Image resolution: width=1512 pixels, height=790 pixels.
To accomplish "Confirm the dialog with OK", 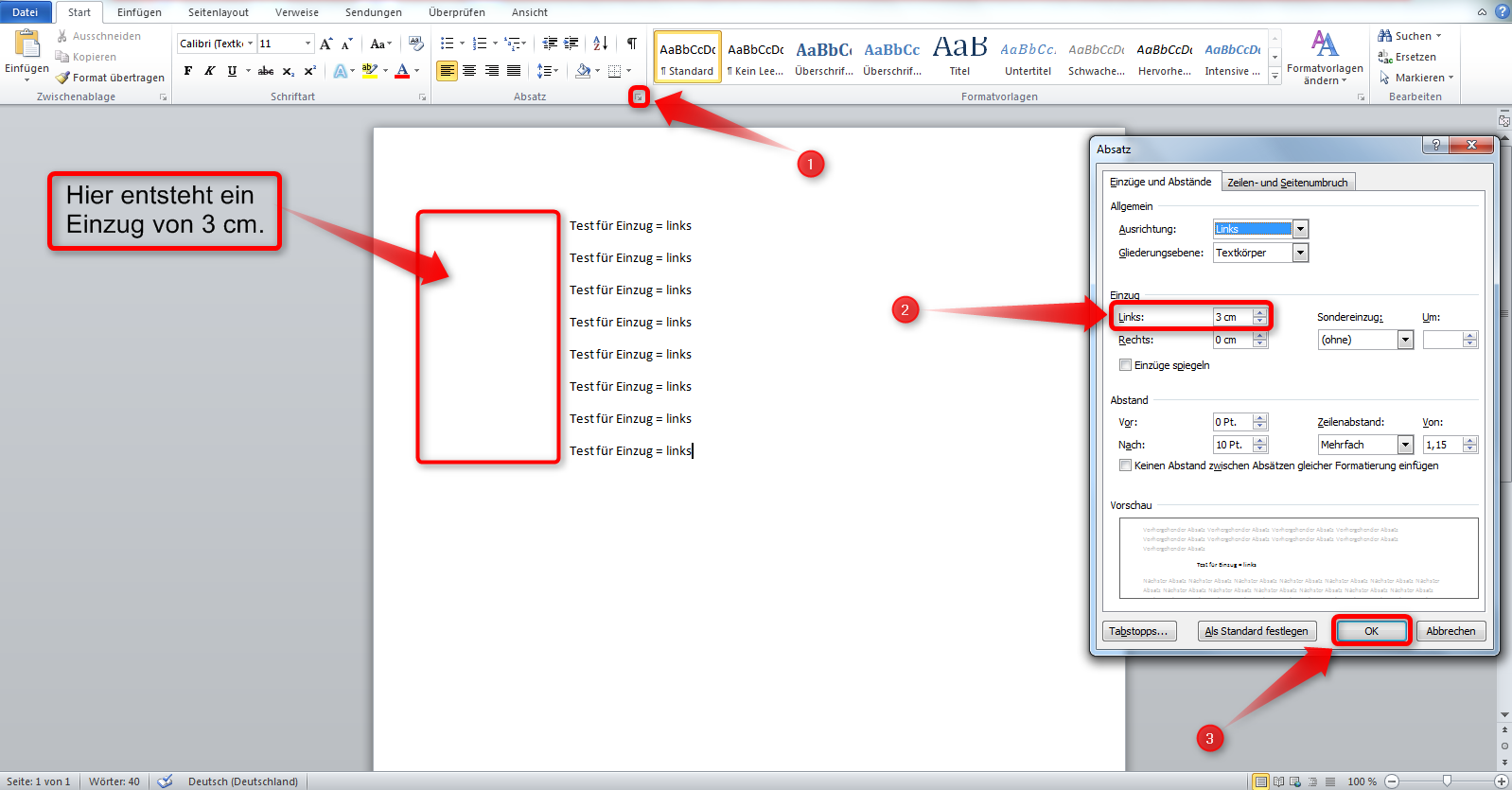I will pyautogui.click(x=1371, y=631).
